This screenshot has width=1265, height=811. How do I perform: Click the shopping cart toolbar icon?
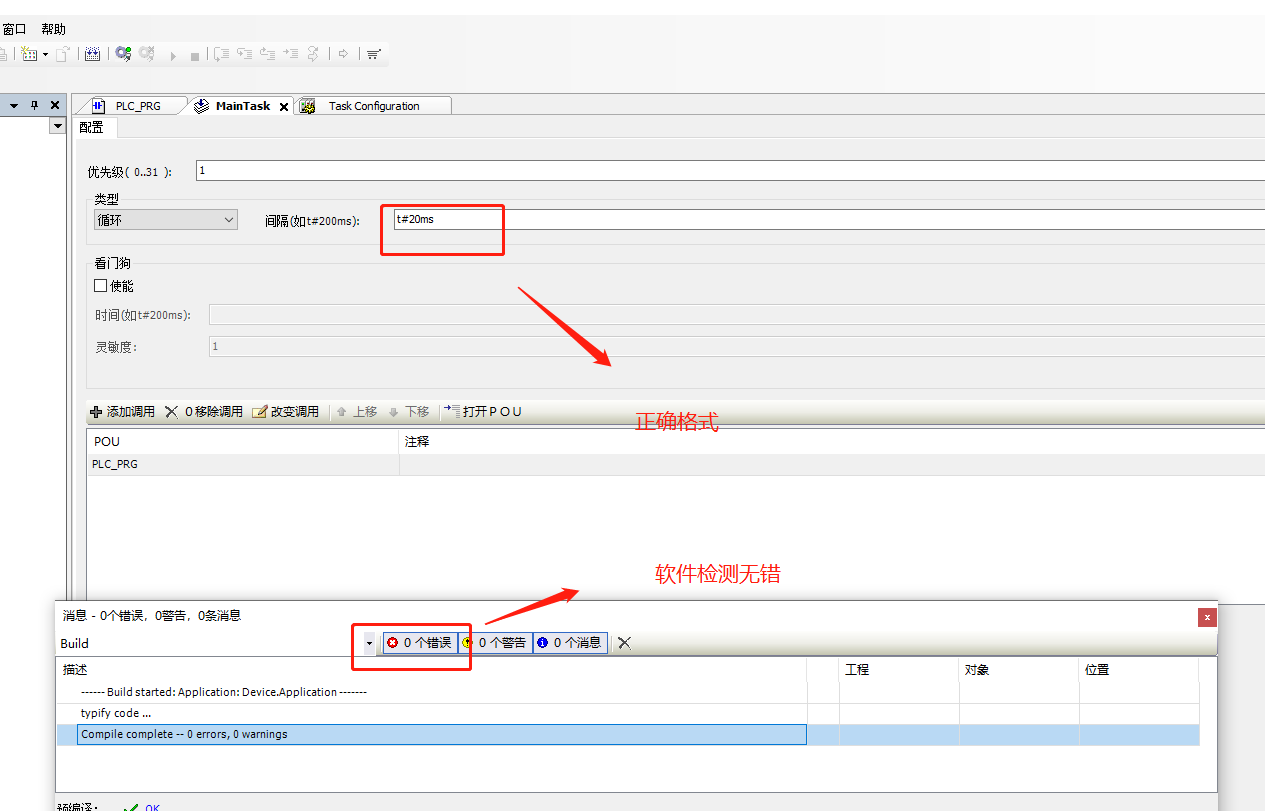coord(373,54)
